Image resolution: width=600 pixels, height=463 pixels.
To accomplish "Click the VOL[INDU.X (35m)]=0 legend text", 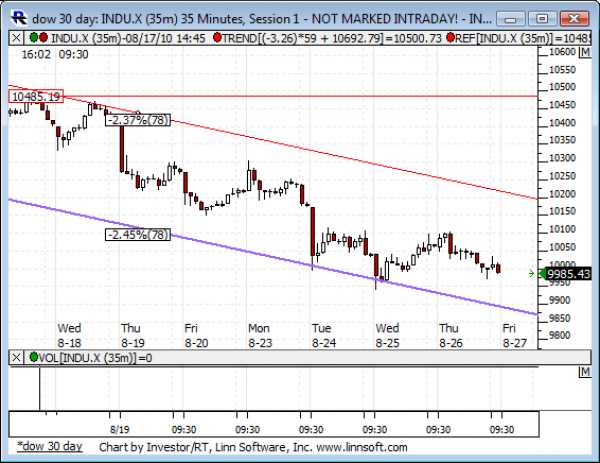I will [x=96, y=358].
